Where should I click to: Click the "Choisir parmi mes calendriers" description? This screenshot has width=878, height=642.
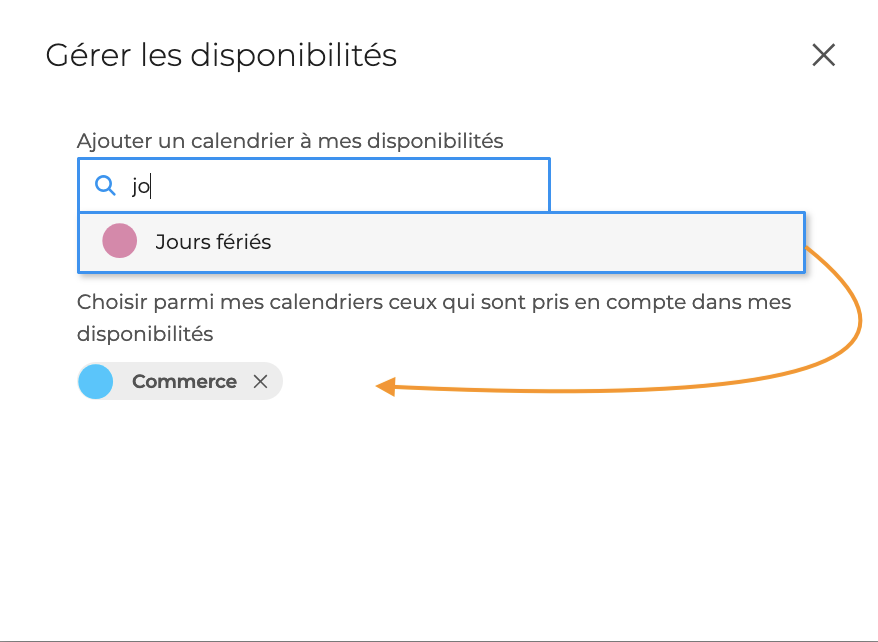click(x=433, y=302)
